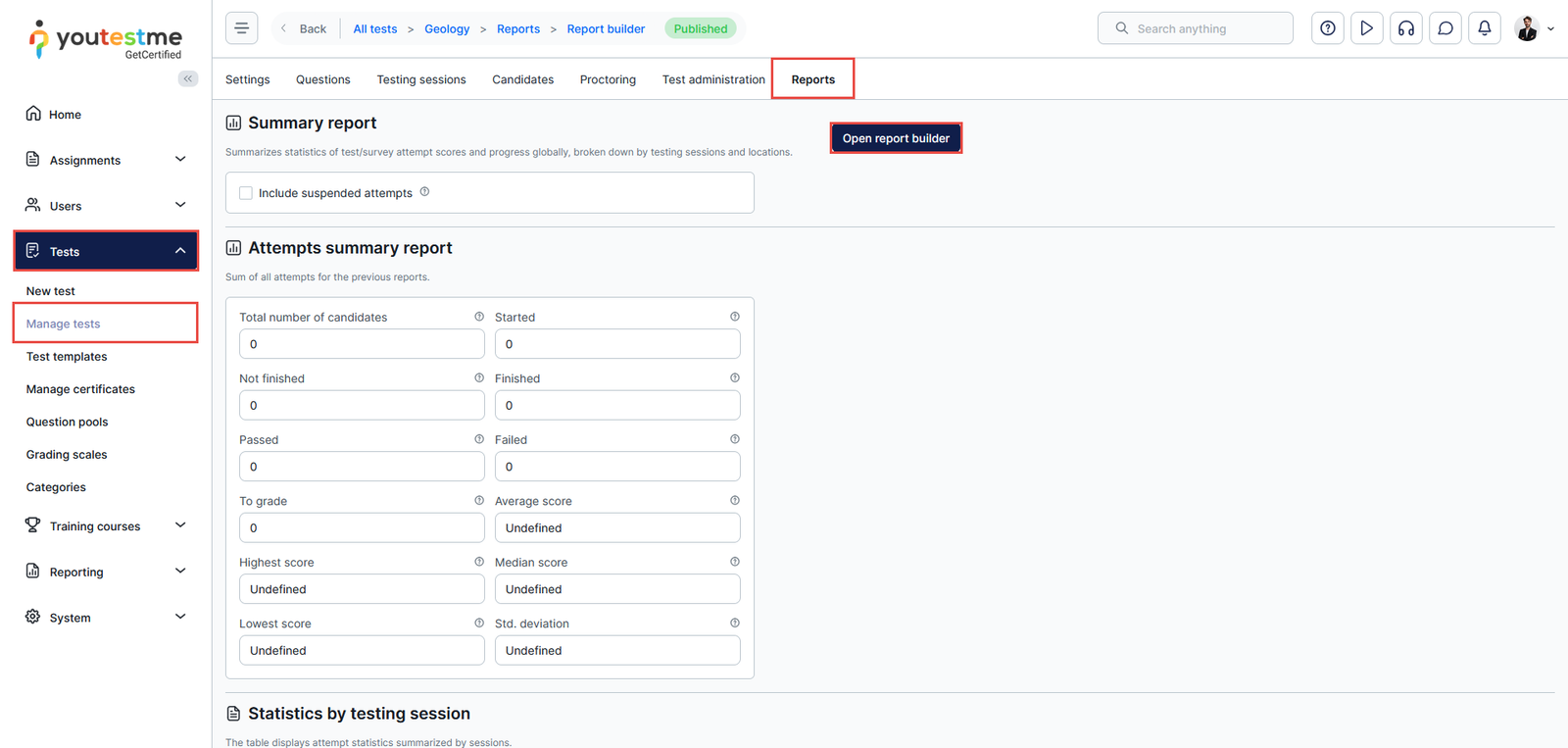Click the hamburger menu icon
Image resolution: width=1568 pixels, height=748 pixels.
(x=241, y=28)
